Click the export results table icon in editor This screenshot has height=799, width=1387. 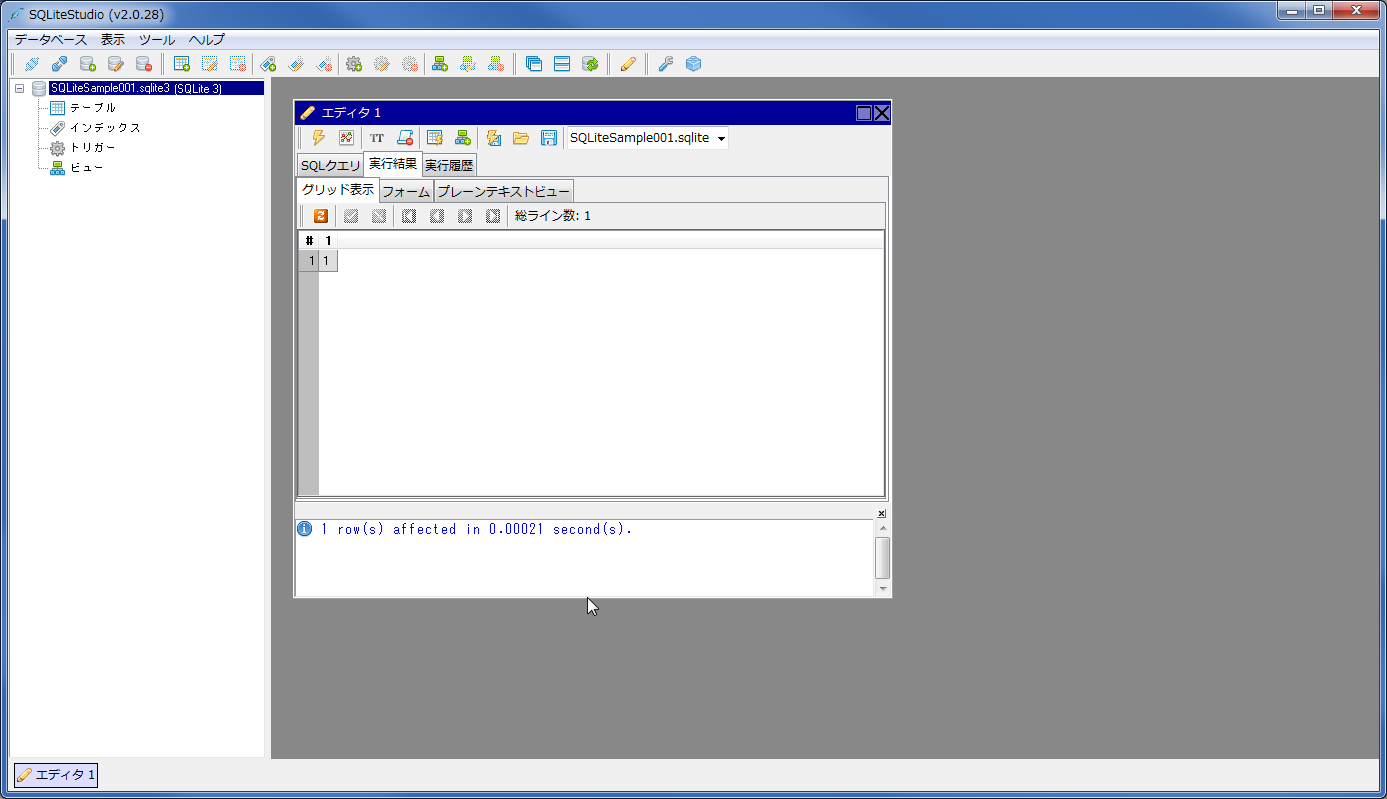[435, 138]
